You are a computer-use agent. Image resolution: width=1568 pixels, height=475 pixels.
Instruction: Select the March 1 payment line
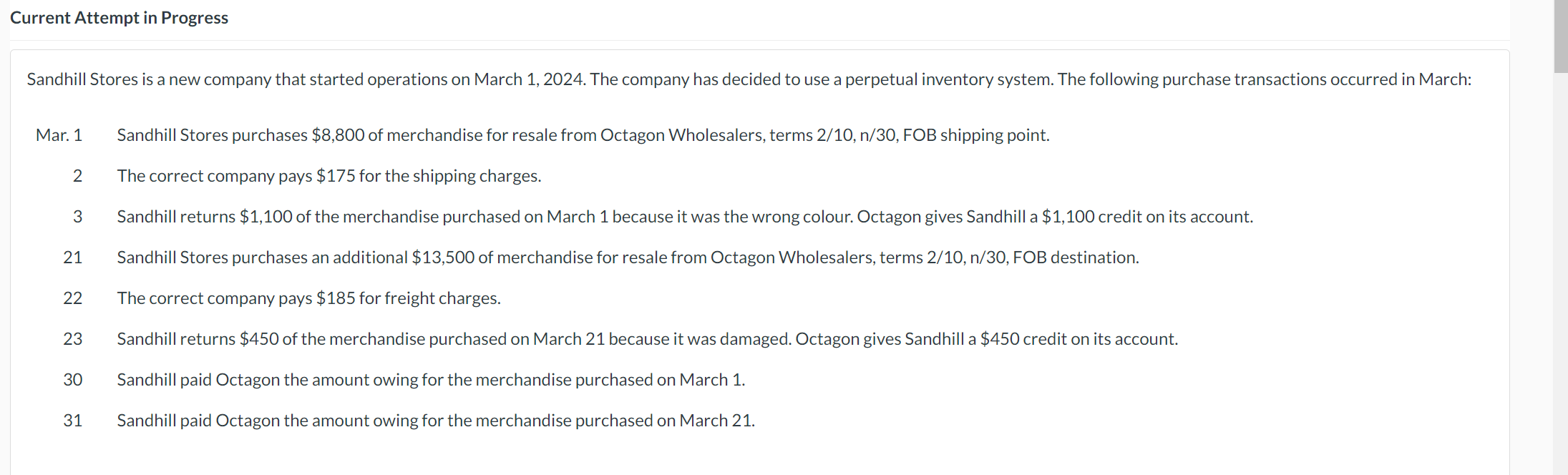pos(431,380)
